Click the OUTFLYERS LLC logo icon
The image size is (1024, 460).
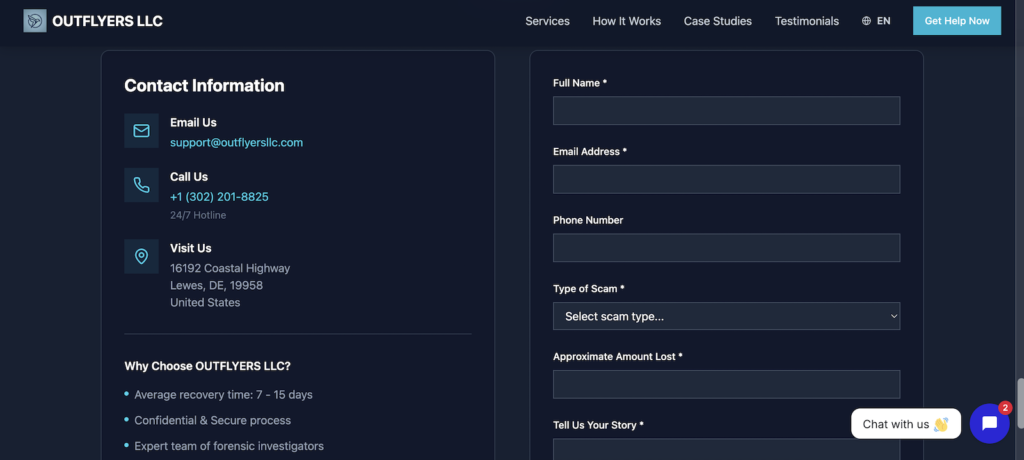35,21
